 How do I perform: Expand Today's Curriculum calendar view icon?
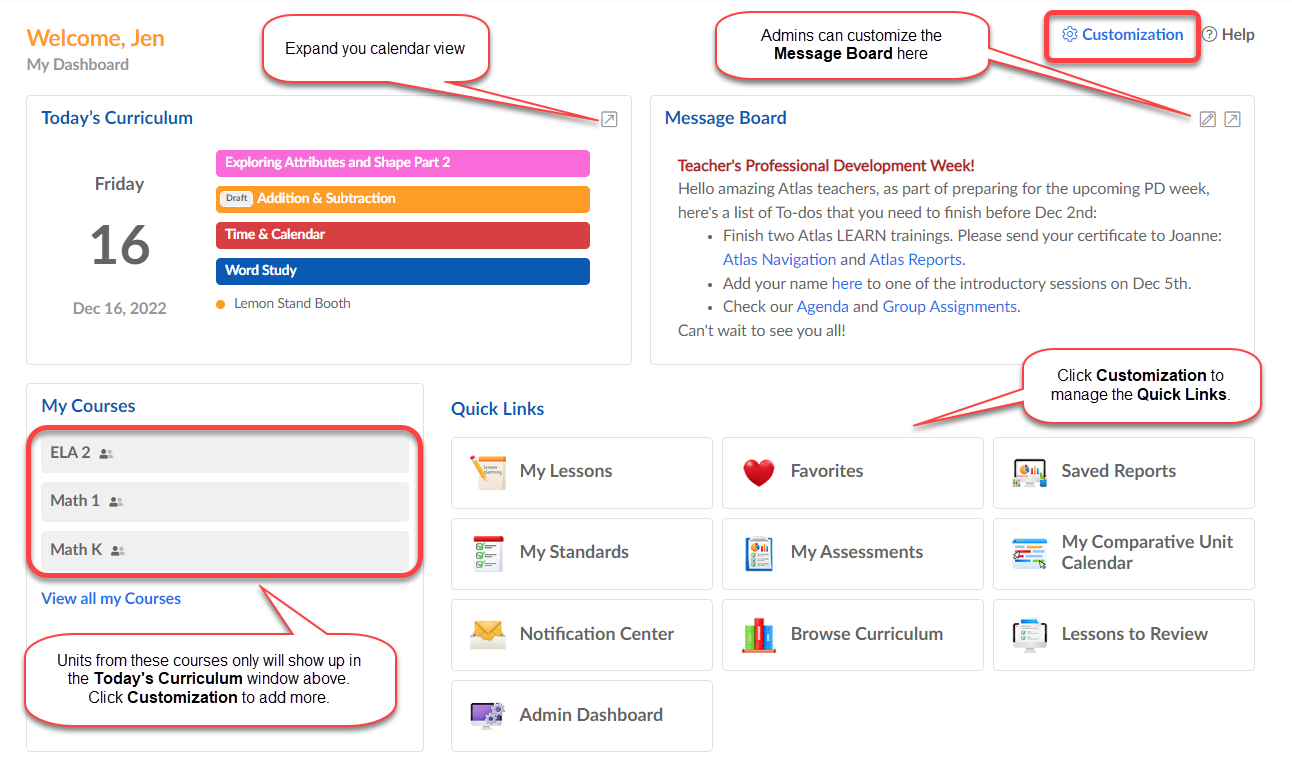pos(608,120)
